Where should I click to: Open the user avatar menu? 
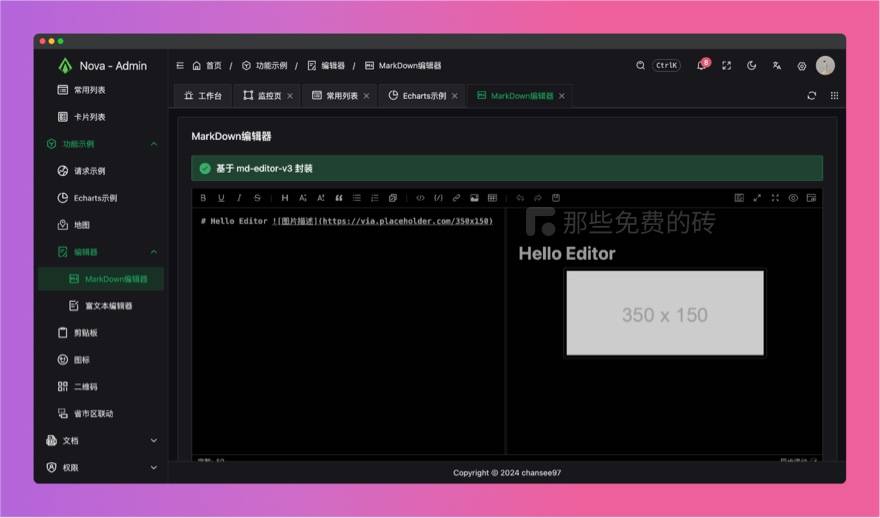coord(825,66)
